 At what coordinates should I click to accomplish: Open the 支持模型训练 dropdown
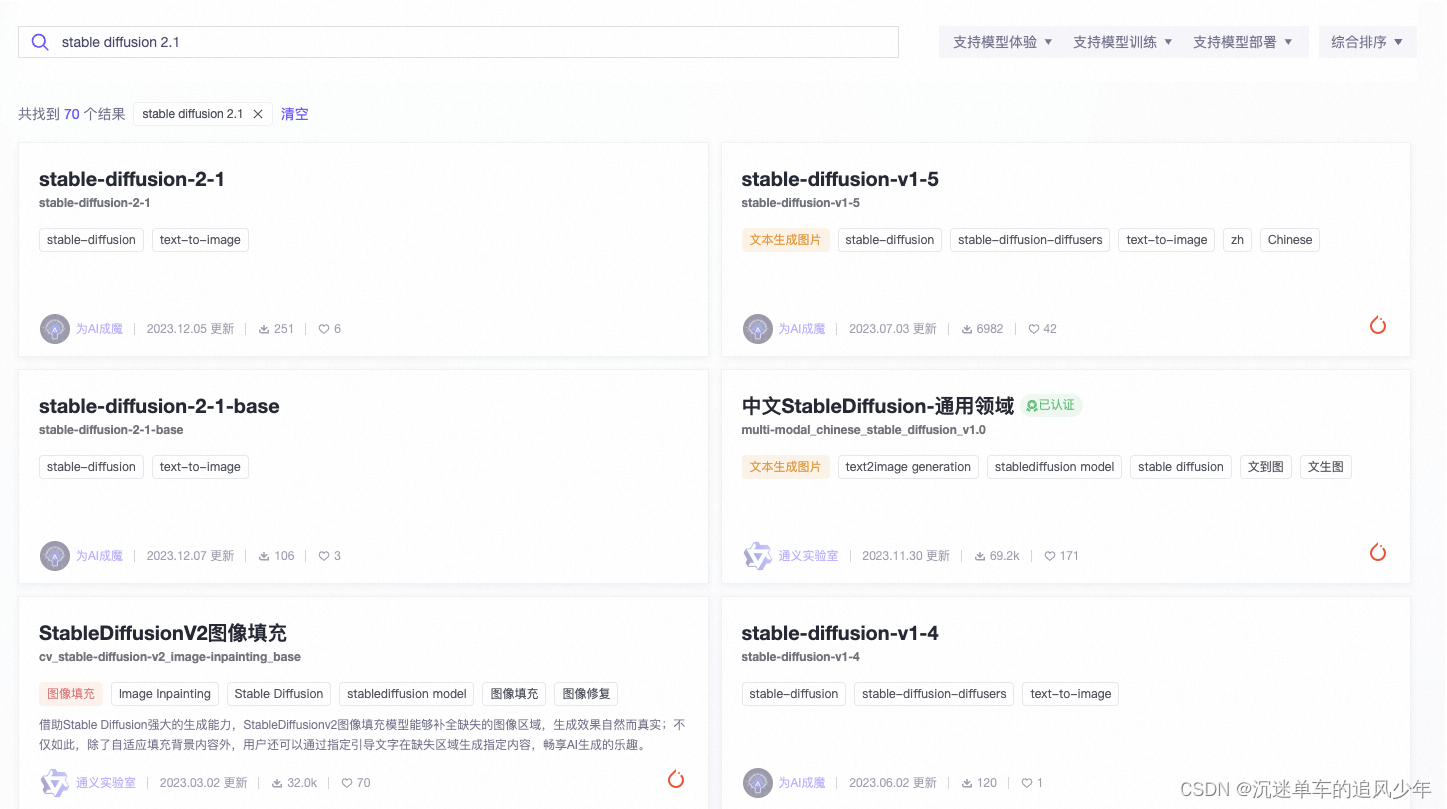[x=1123, y=42]
